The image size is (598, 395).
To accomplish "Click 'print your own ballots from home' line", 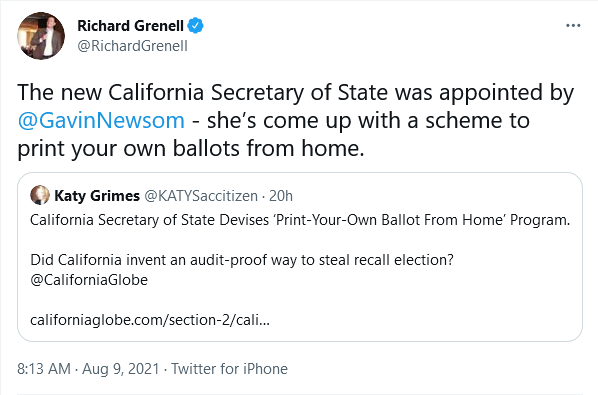I will click(191, 149).
